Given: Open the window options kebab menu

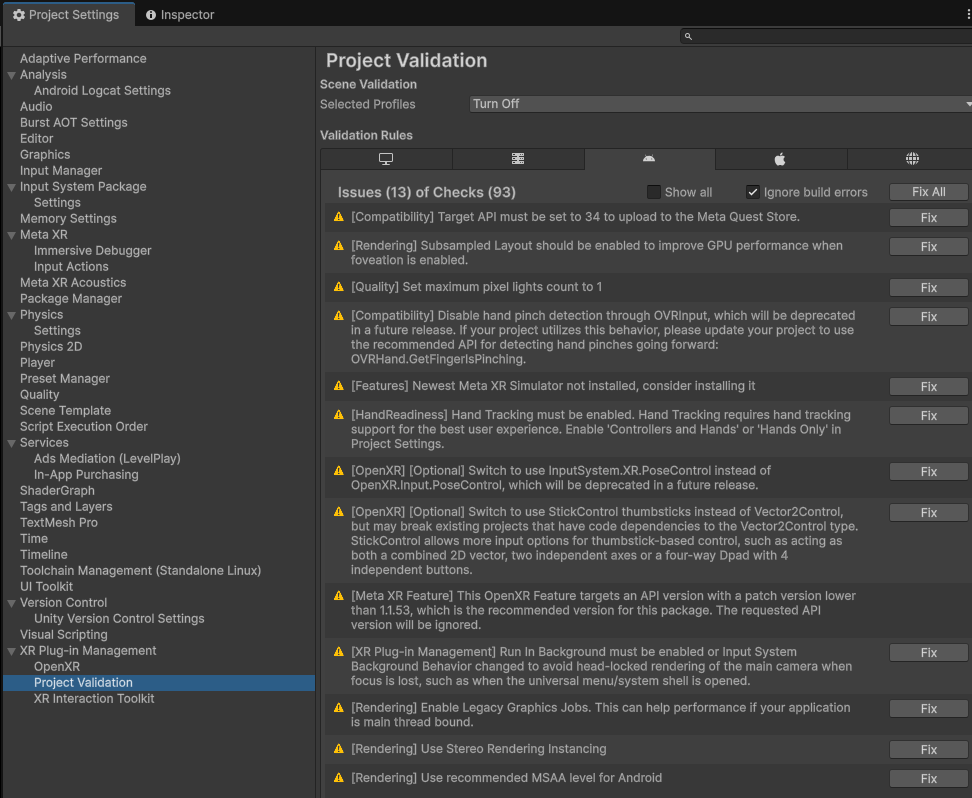Looking at the screenshot, I should pos(968,15).
